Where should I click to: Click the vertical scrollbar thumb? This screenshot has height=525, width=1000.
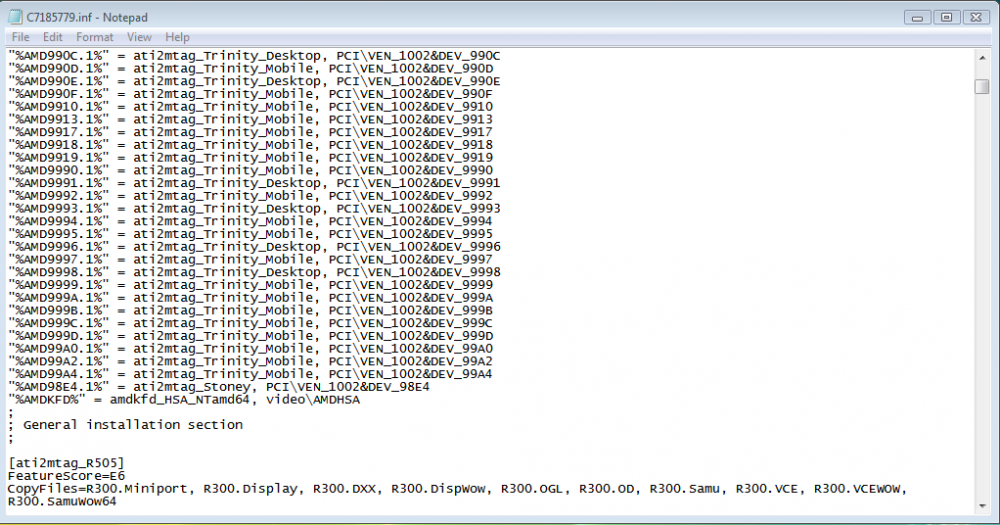pyautogui.click(x=982, y=86)
